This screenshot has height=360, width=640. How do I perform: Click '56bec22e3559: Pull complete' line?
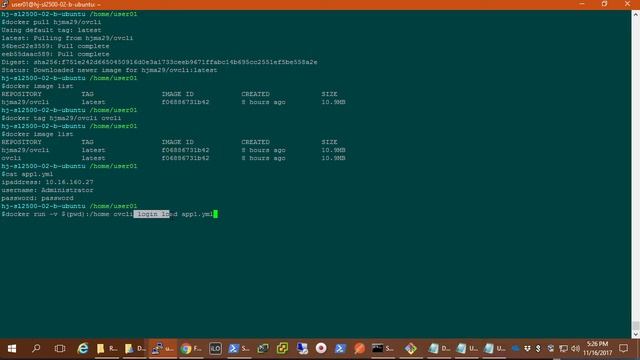click(55, 46)
